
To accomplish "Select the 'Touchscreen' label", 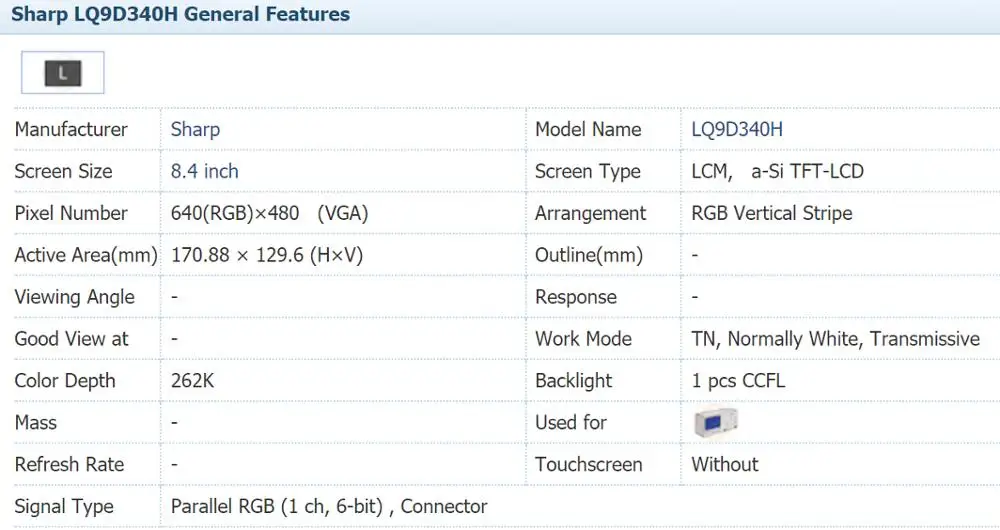I will [589, 464].
